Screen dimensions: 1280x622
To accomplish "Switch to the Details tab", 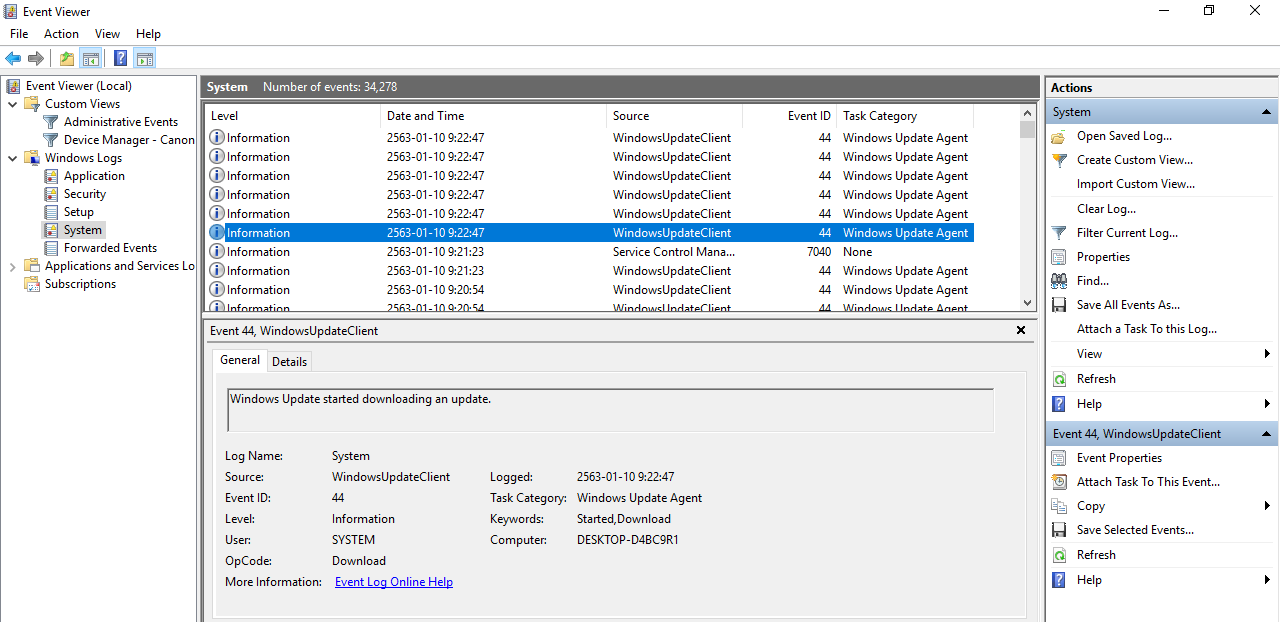I will [289, 361].
